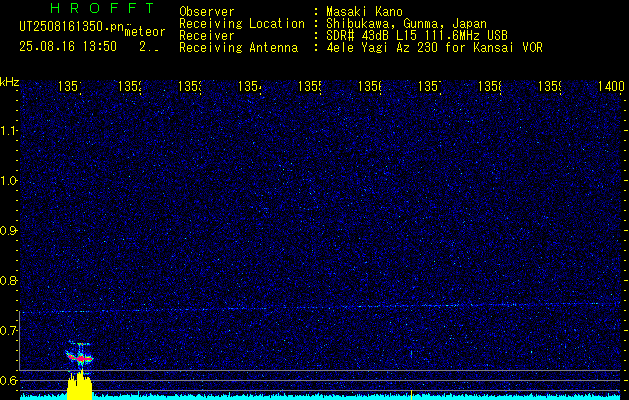Select the 'SDR# 43dB L15 111.6MHz USB' value
Screen dimensions: 629x400
click(x=417, y=36)
